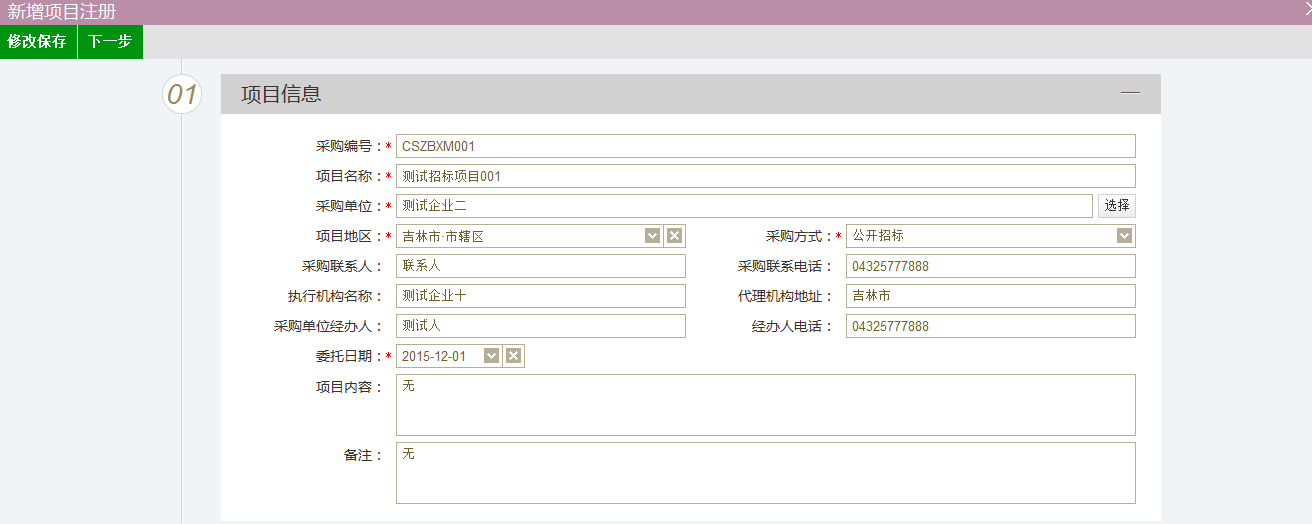Expand the 采购方式 dropdown
Viewport: 1312px width, 524px height.
tap(1124, 236)
